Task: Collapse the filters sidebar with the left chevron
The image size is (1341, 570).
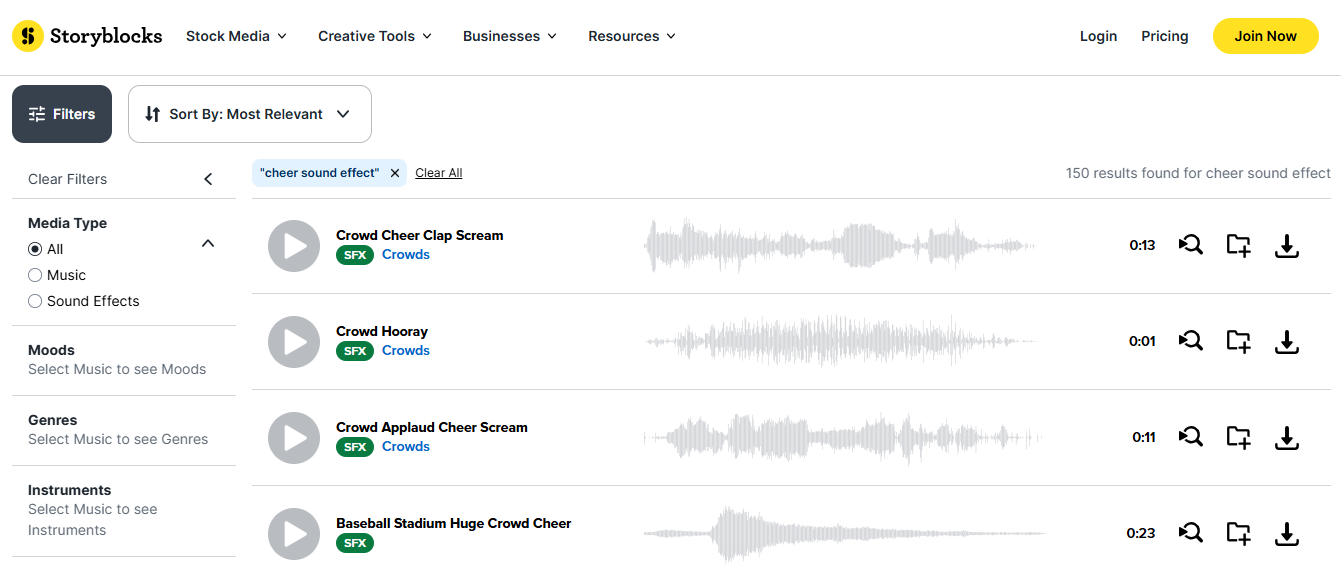Action: (x=208, y=179)
